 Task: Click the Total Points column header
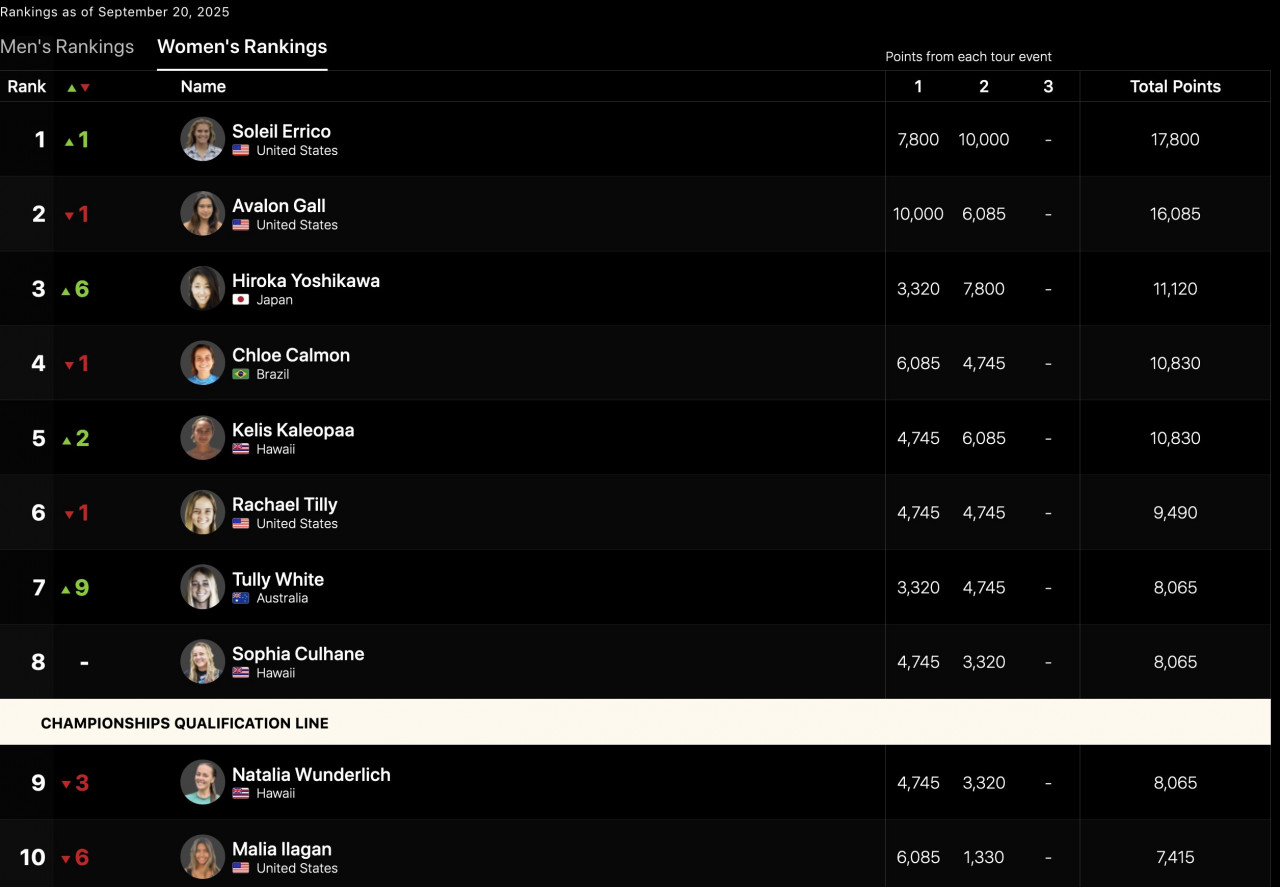tap(1175, 87)
